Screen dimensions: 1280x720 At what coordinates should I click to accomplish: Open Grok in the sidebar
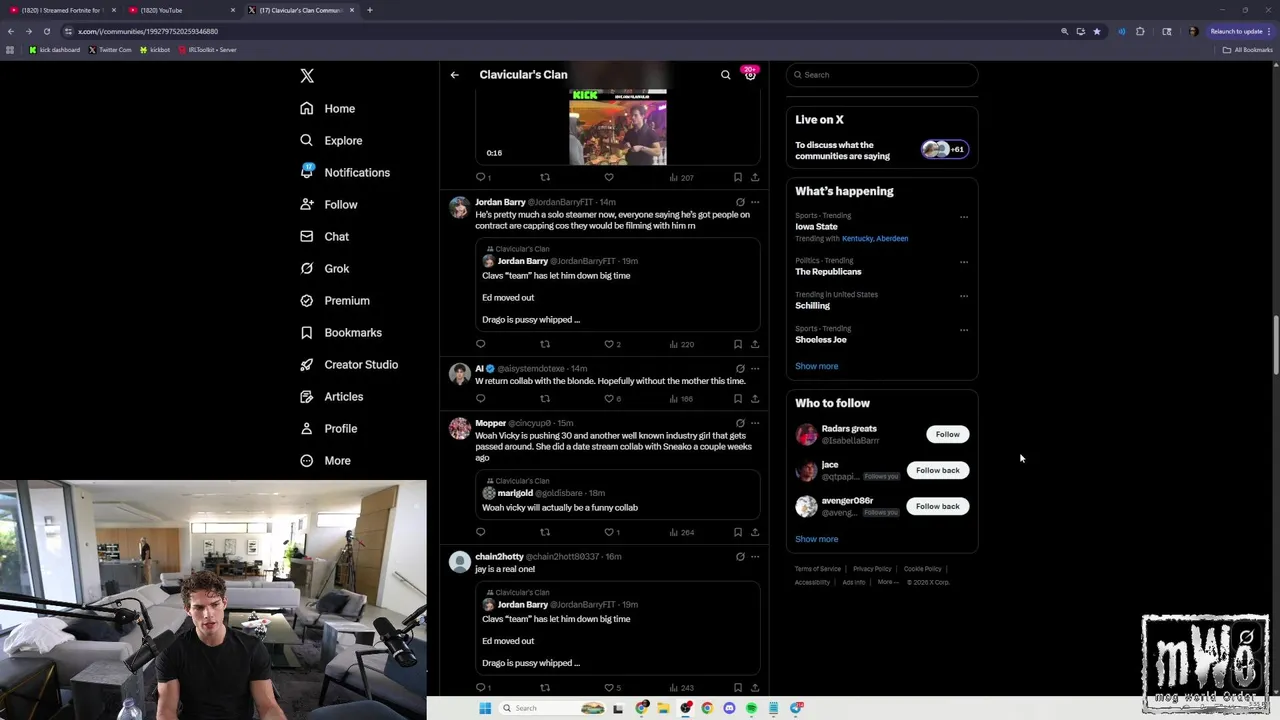pyautogui.click(x=324, y=268)
